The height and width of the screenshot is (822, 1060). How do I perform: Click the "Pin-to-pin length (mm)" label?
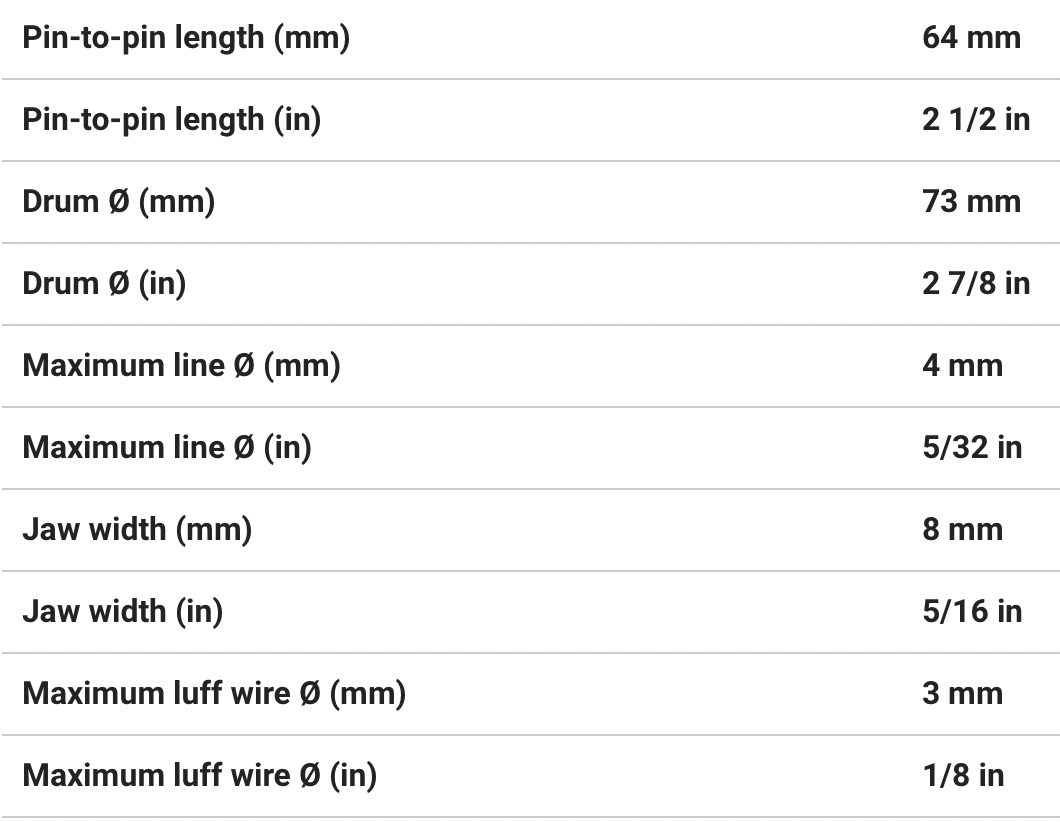tap(186, 38)
